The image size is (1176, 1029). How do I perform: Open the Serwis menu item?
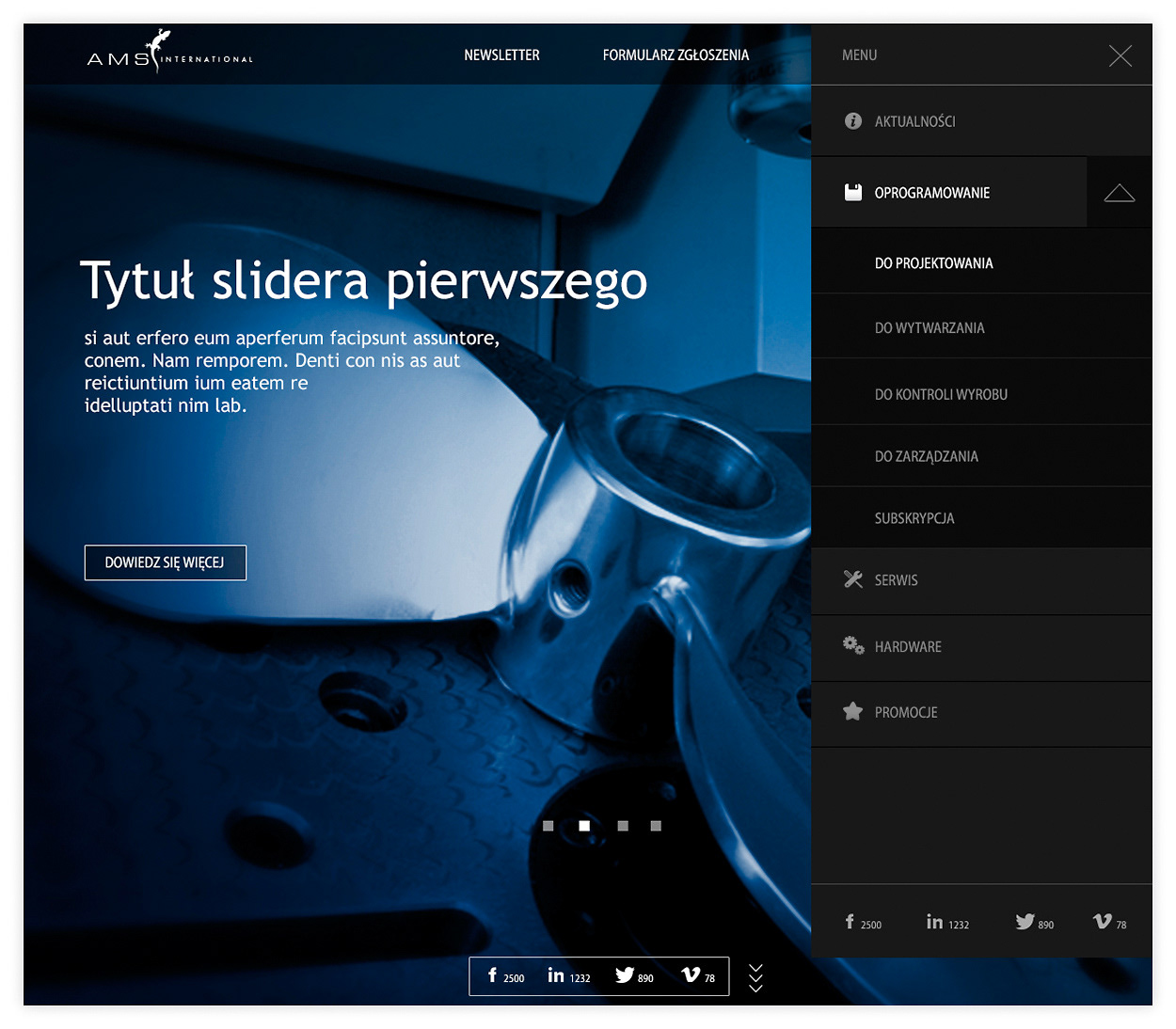[981, 580]
